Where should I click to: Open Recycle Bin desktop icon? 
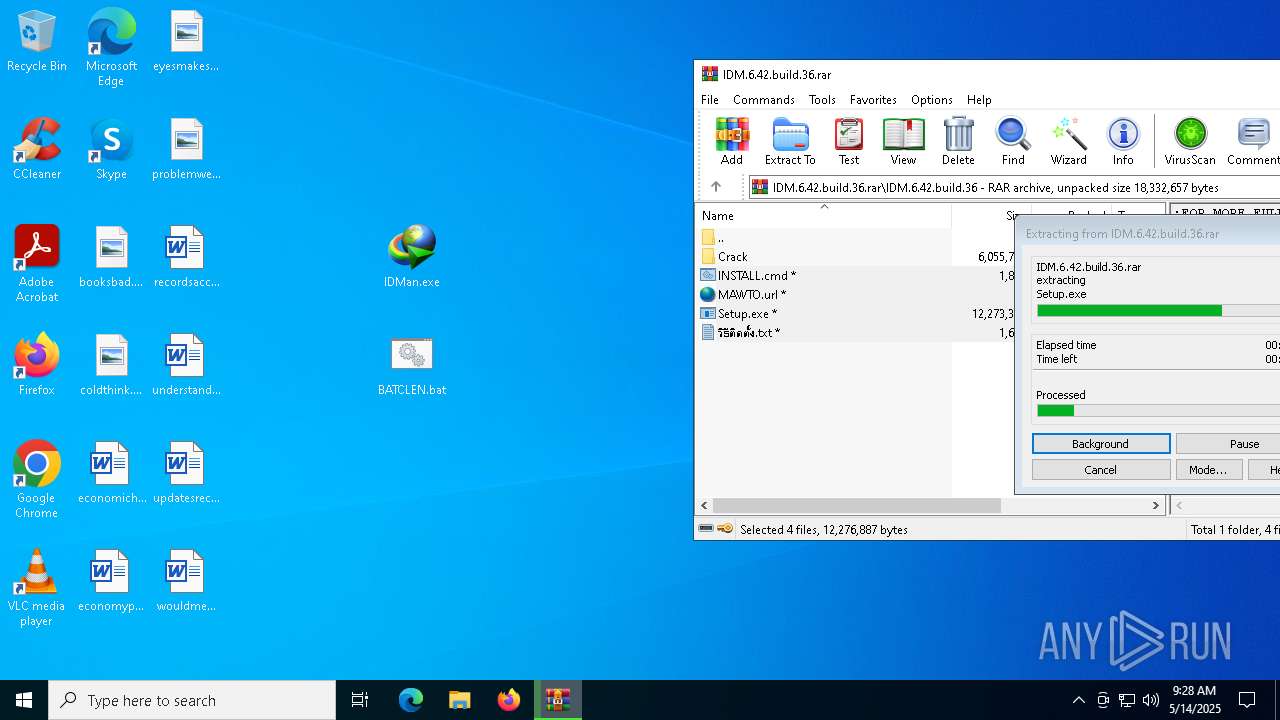tap(37, 41)
